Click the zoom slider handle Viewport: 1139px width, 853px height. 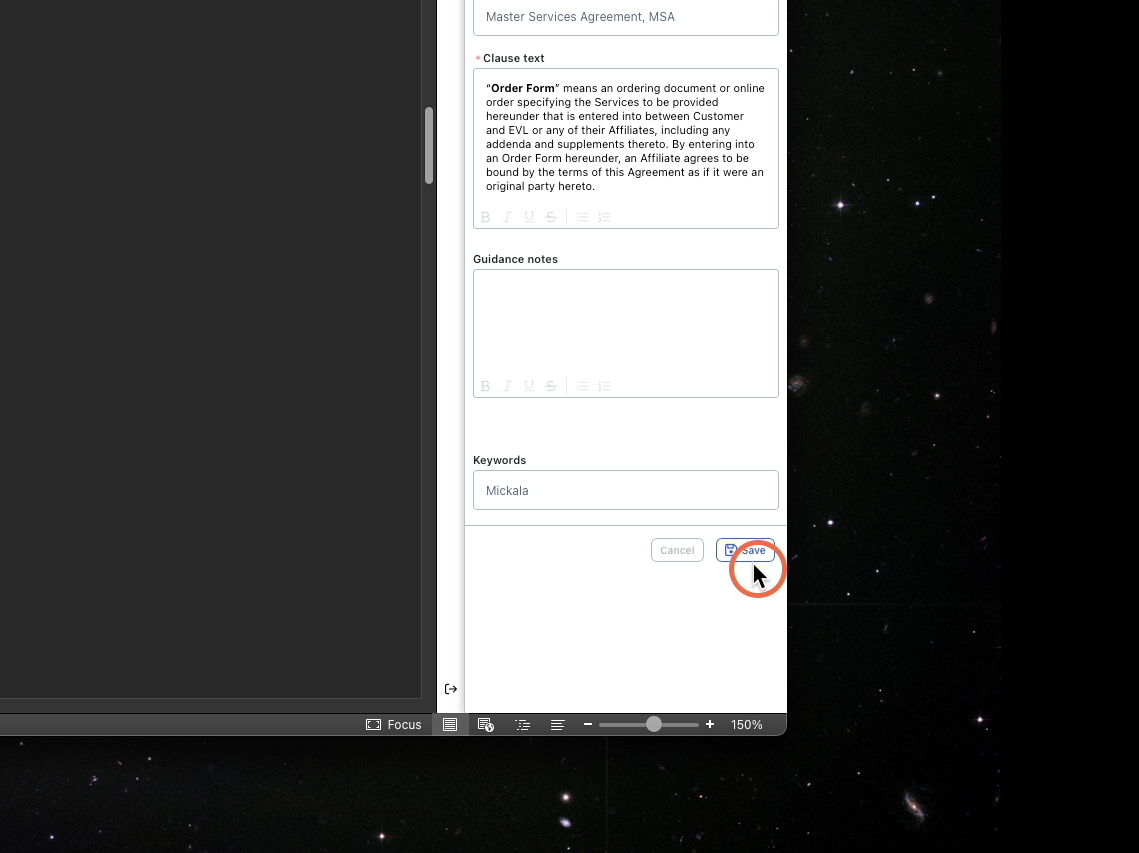[654, 724]
